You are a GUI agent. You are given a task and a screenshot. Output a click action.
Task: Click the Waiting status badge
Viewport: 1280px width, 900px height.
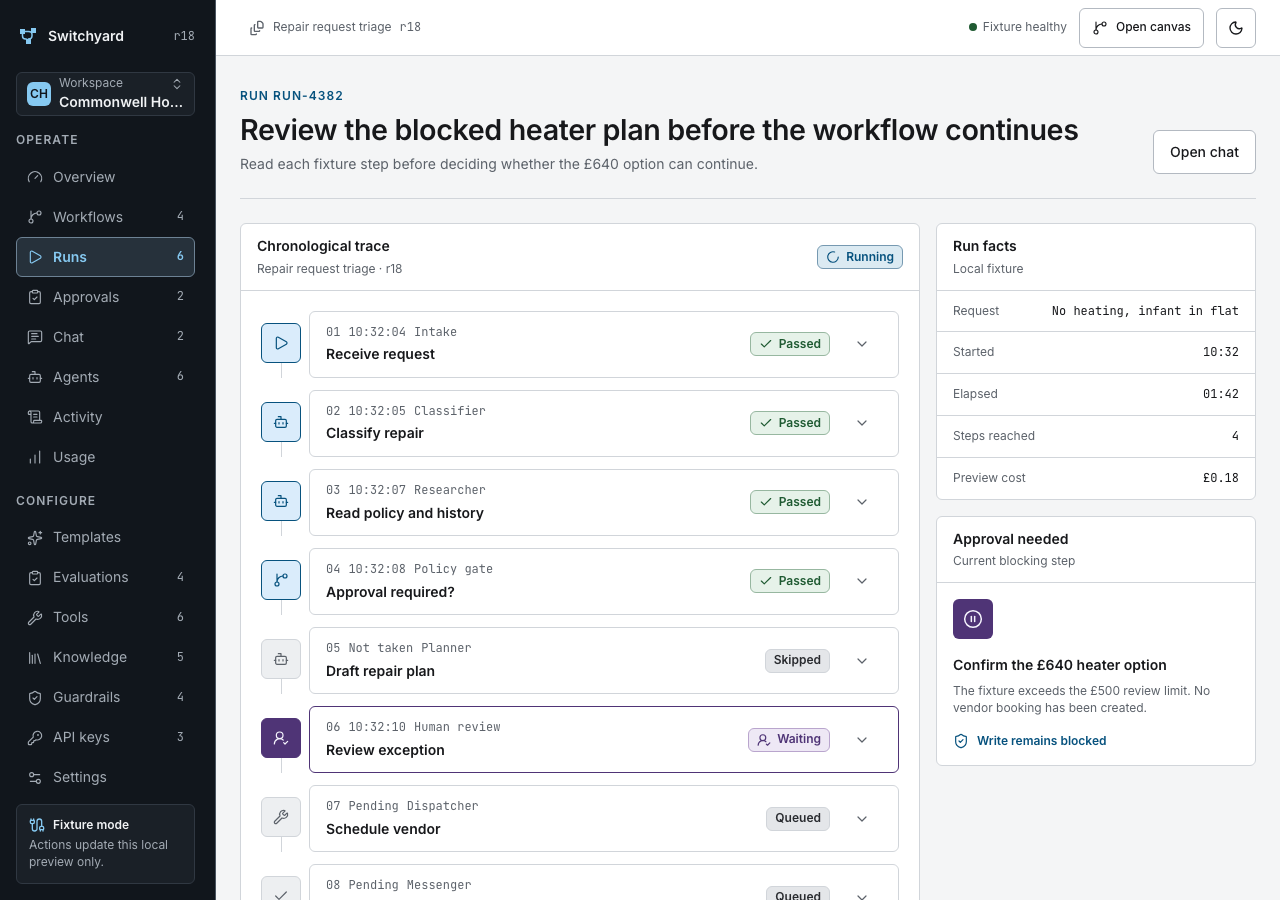click(789, 740)
